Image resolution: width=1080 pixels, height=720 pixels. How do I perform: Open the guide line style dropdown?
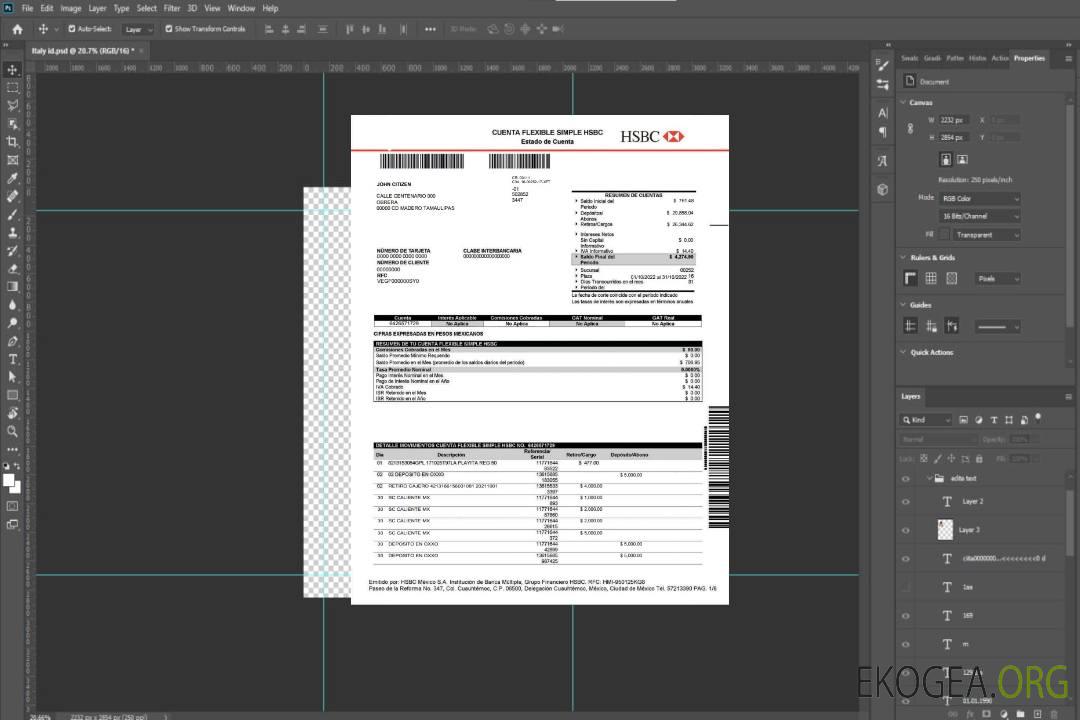pos(997,327)
